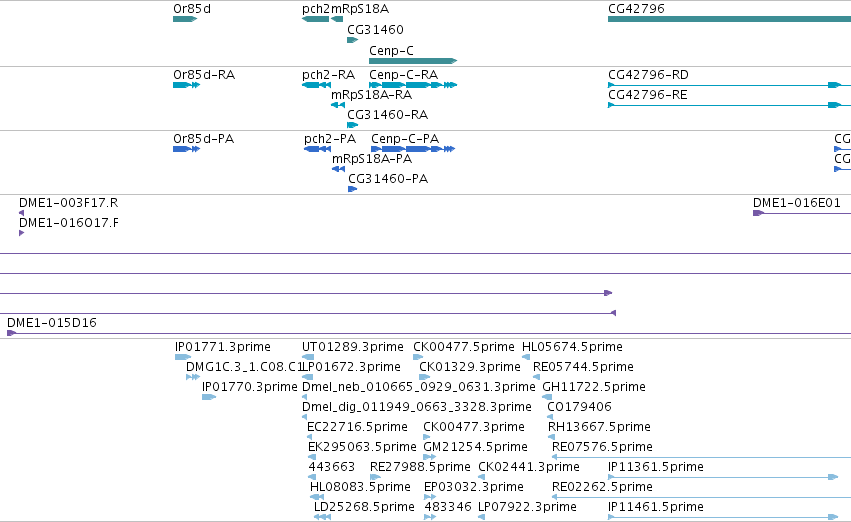Select the HL08083.5prime EST glyph
This screenshot has width=851, height=522.
(x=317, y=497)
